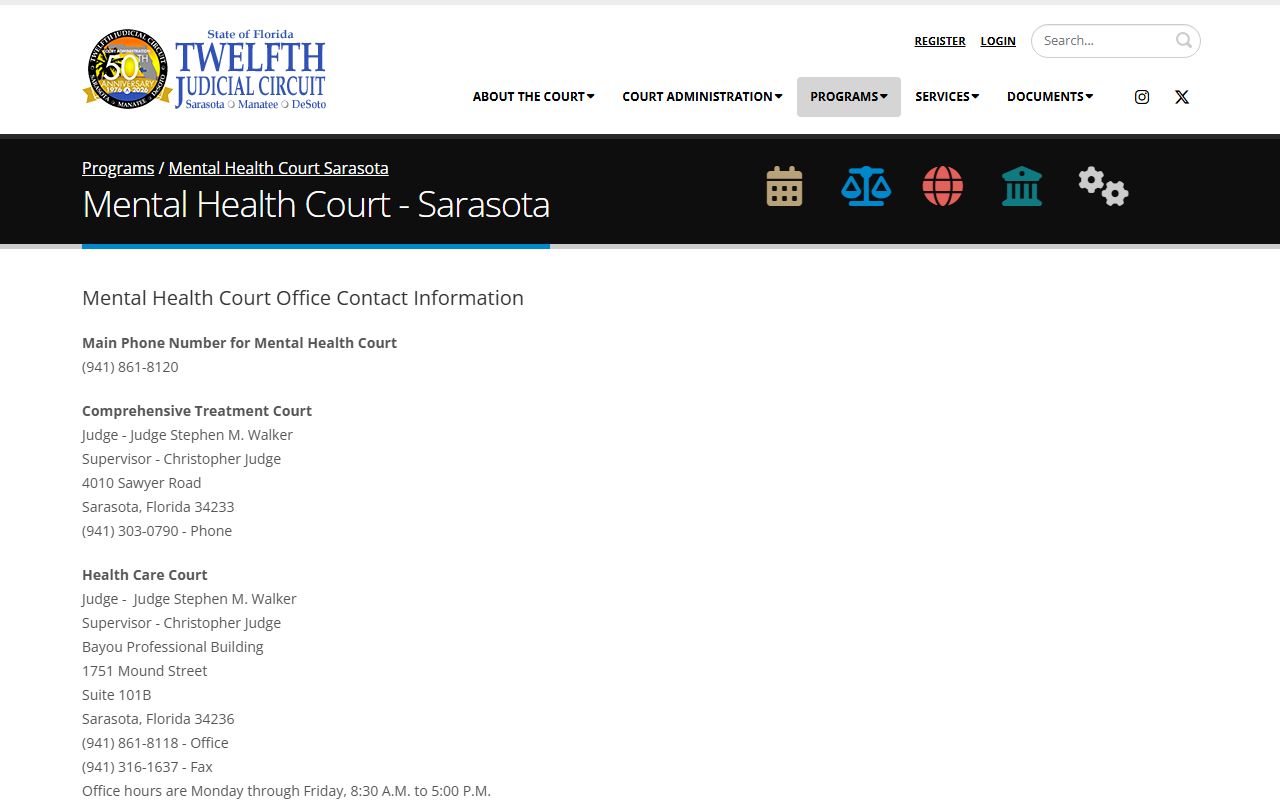Click the Sarasota, Florida 34236 line
The width and height of the screenshot is (1280, 800).
(158, 719)
